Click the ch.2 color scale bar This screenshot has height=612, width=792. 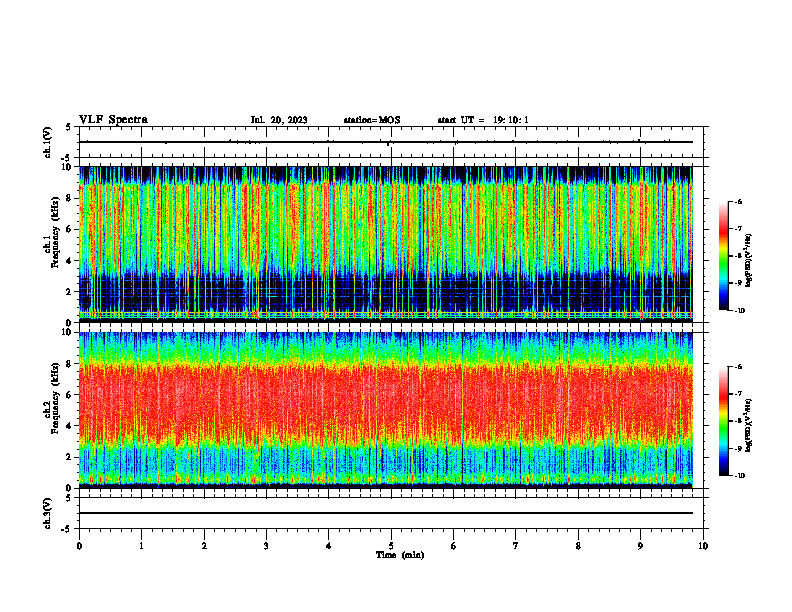(x=723, y=421)
